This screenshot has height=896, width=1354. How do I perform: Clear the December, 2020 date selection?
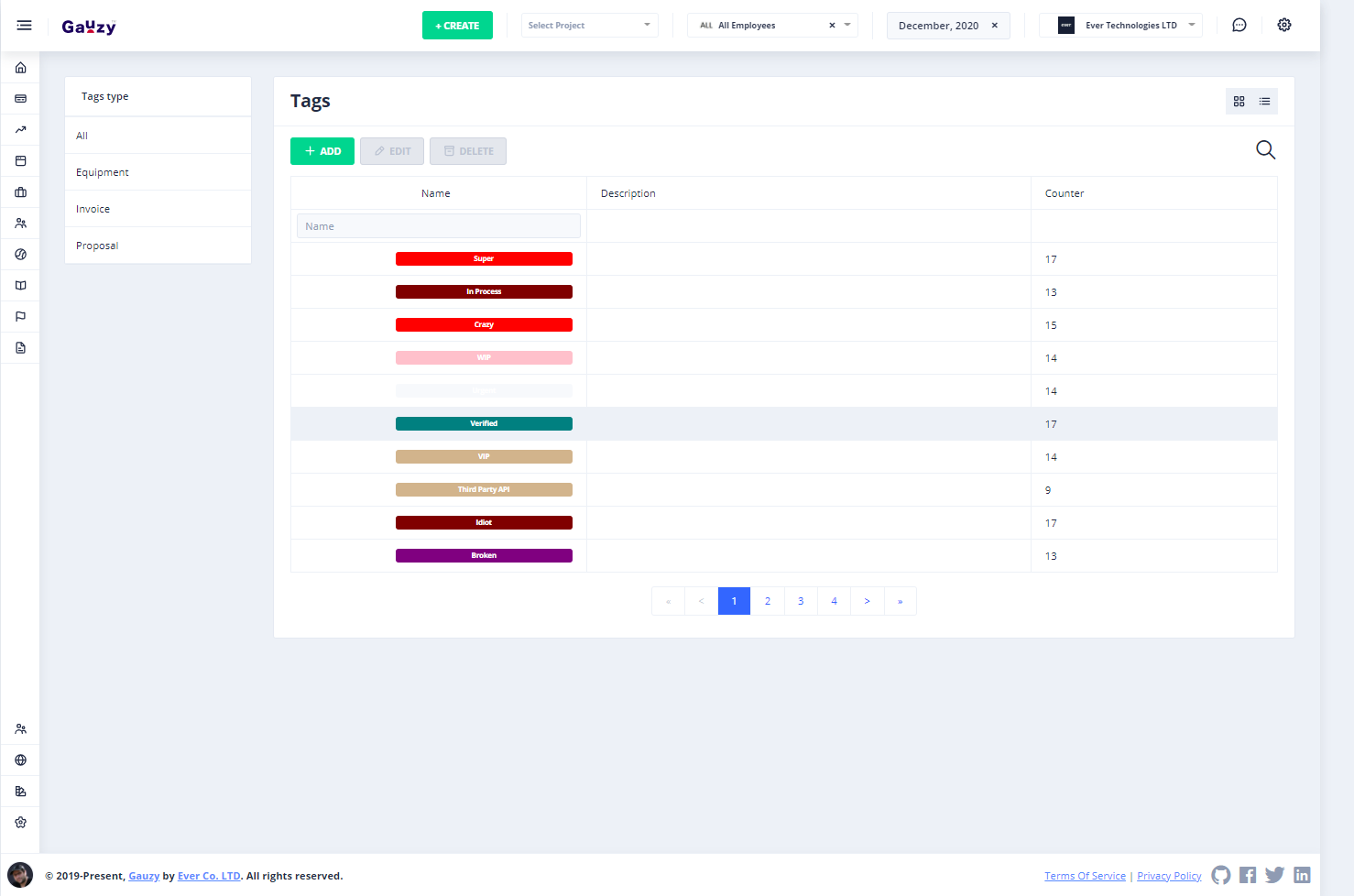coord(995,26)
